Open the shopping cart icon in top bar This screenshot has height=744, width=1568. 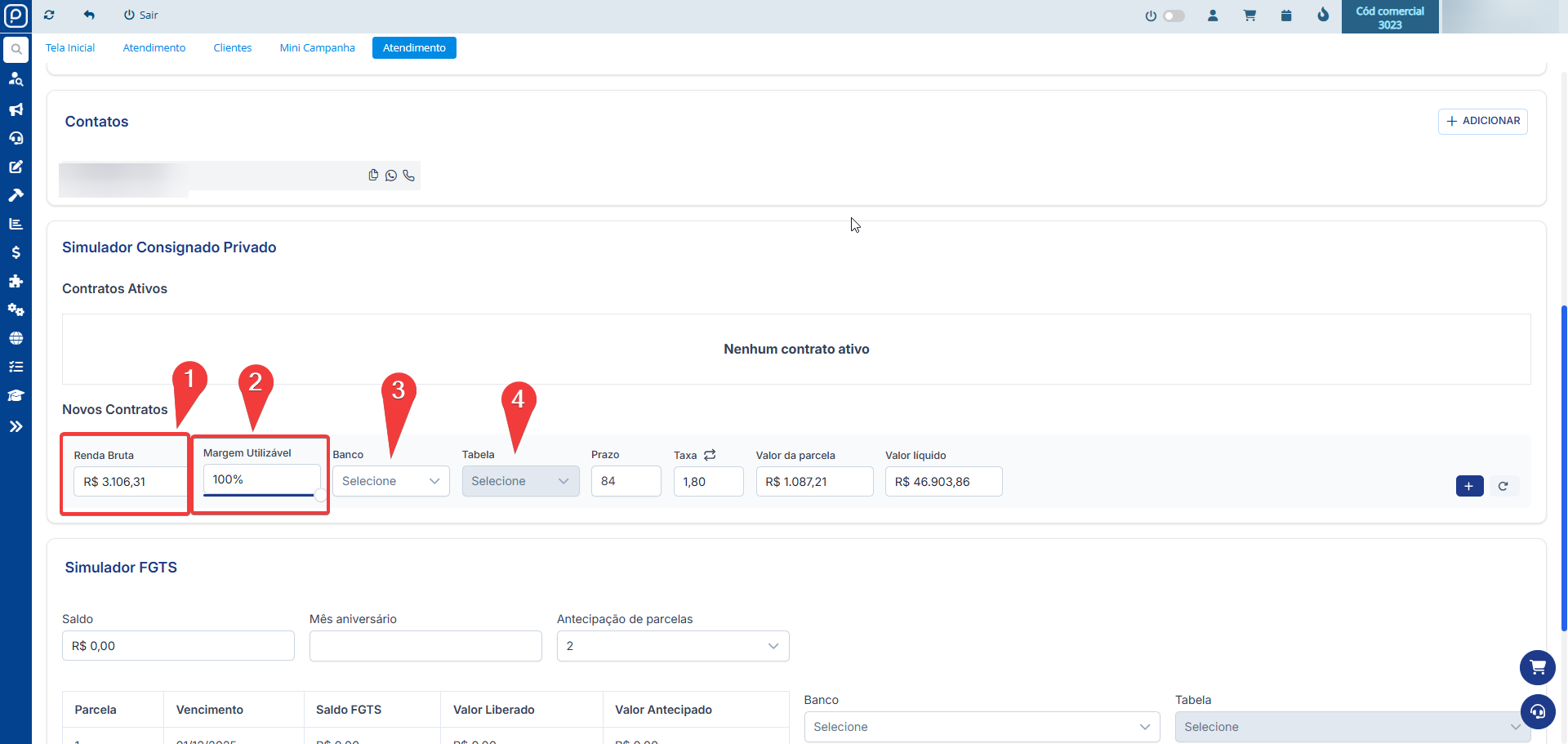[1249, 16]
